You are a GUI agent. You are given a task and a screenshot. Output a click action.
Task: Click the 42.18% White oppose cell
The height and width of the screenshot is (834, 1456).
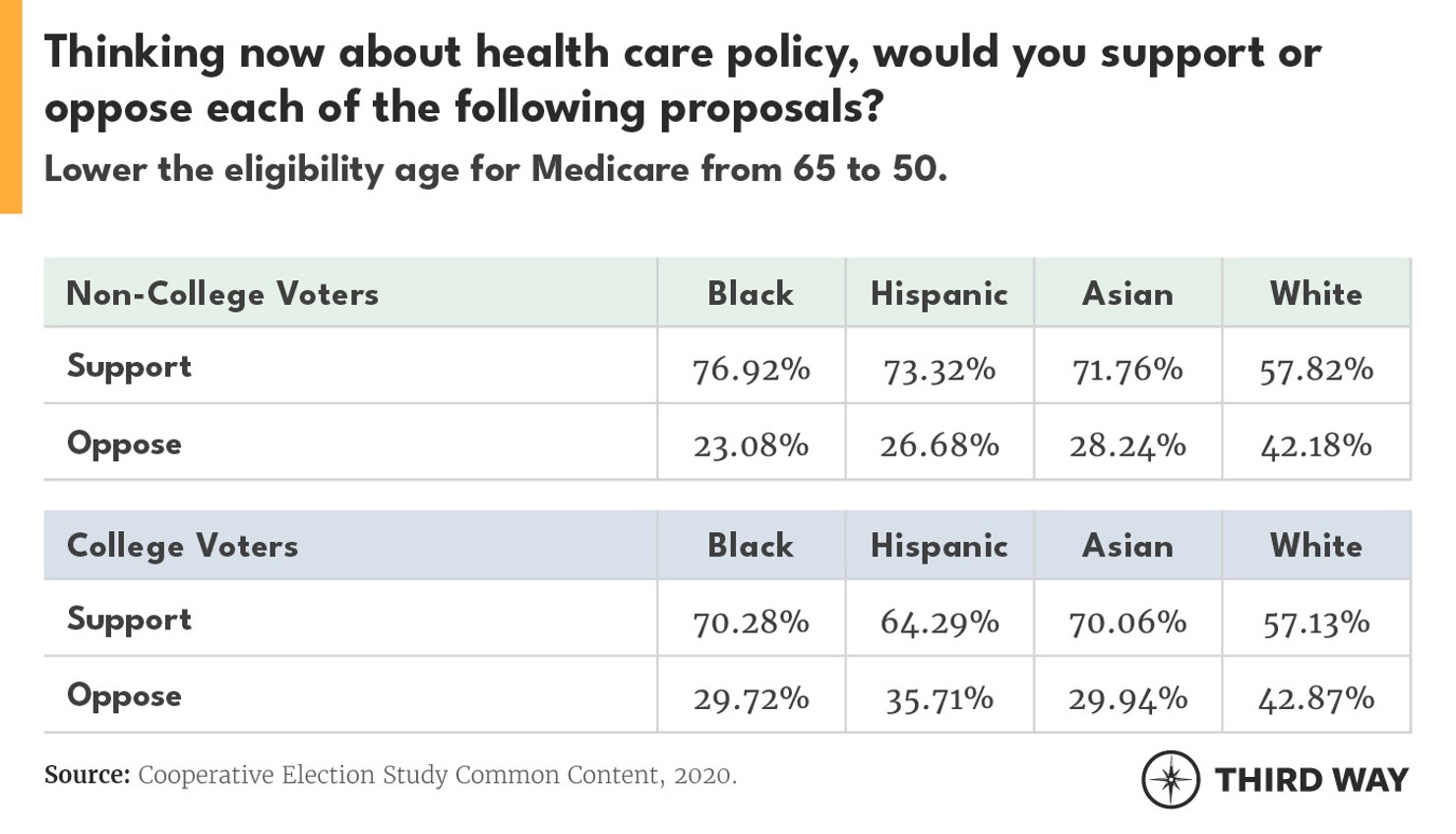(x=1316, y=446)
